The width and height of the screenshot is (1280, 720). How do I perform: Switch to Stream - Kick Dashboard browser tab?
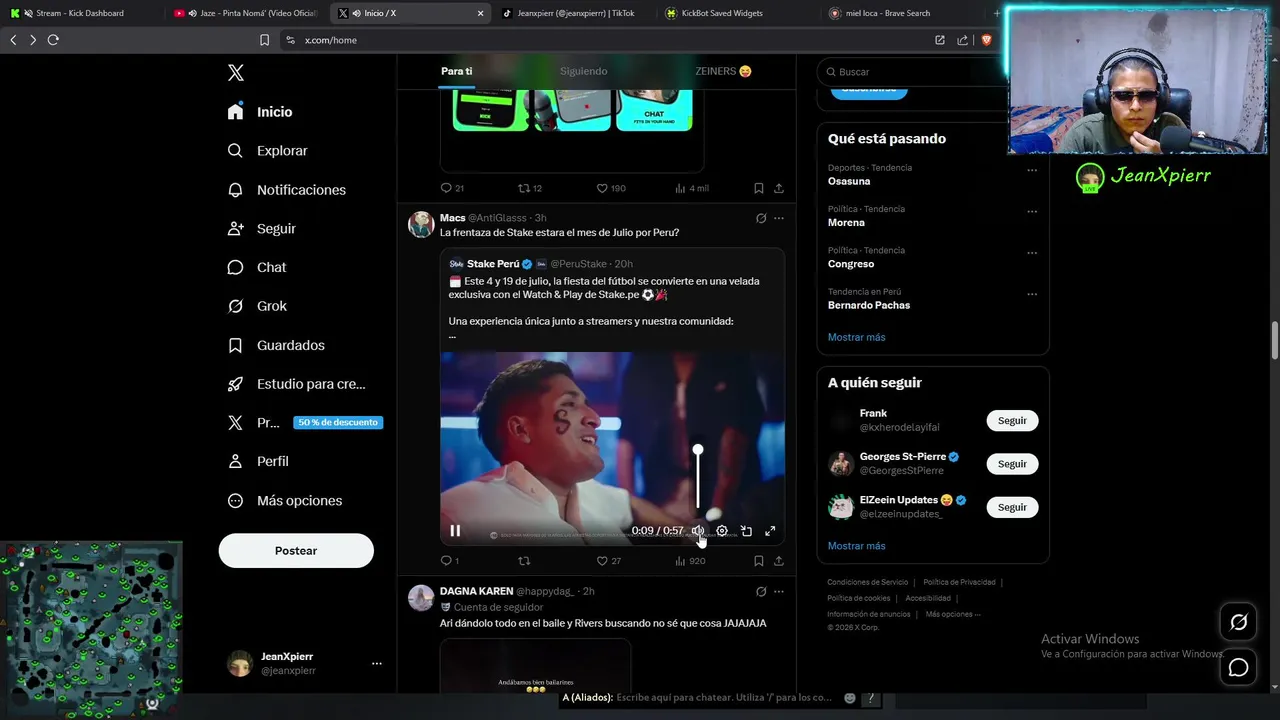pyautogui.click(x=80, y=13)
